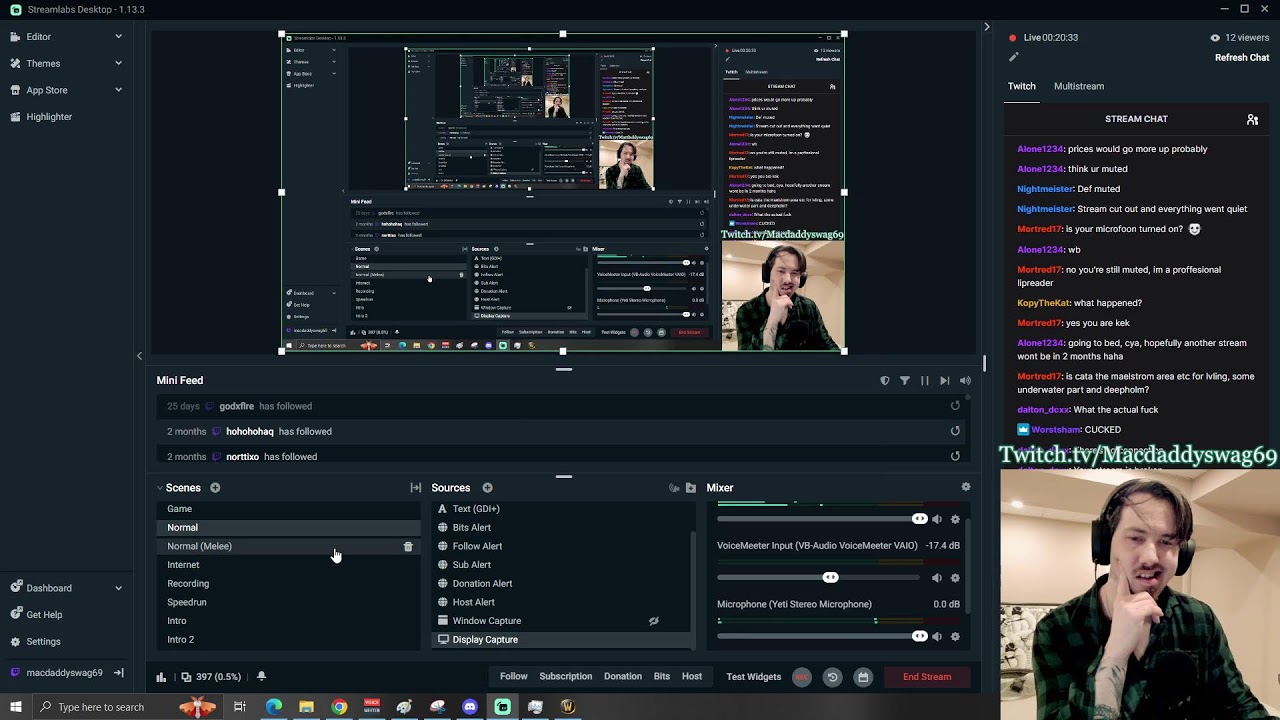Click the REC recording button

pyautogui.click(x=801, y=677)
